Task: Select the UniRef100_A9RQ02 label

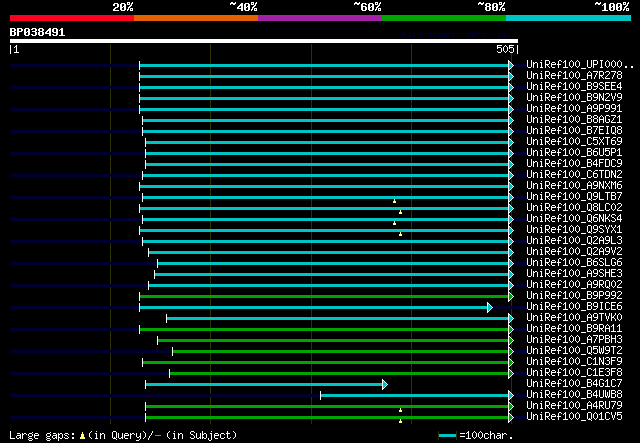Action: pos(574,285)
